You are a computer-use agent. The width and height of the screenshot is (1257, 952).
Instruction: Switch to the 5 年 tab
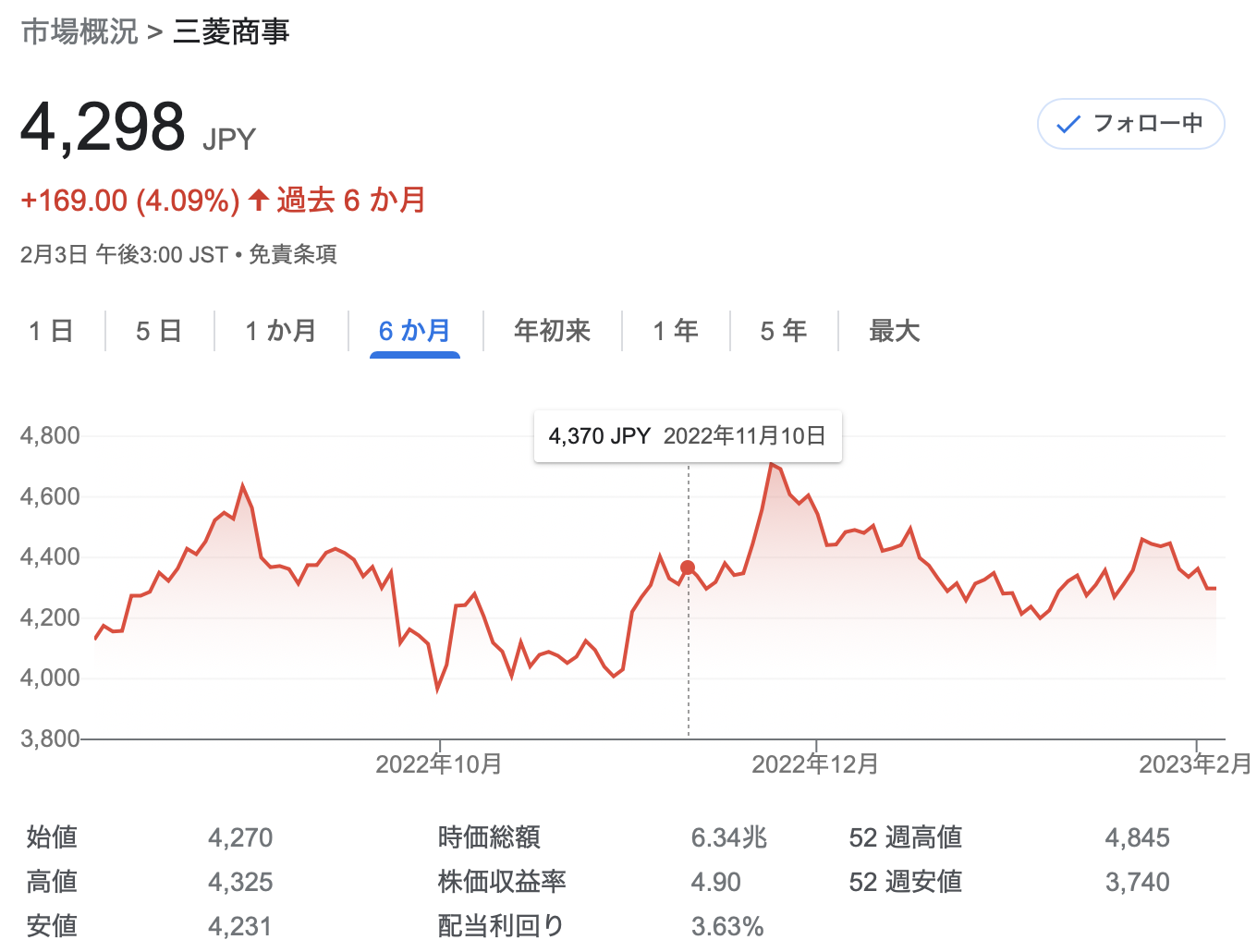point(783,331)
